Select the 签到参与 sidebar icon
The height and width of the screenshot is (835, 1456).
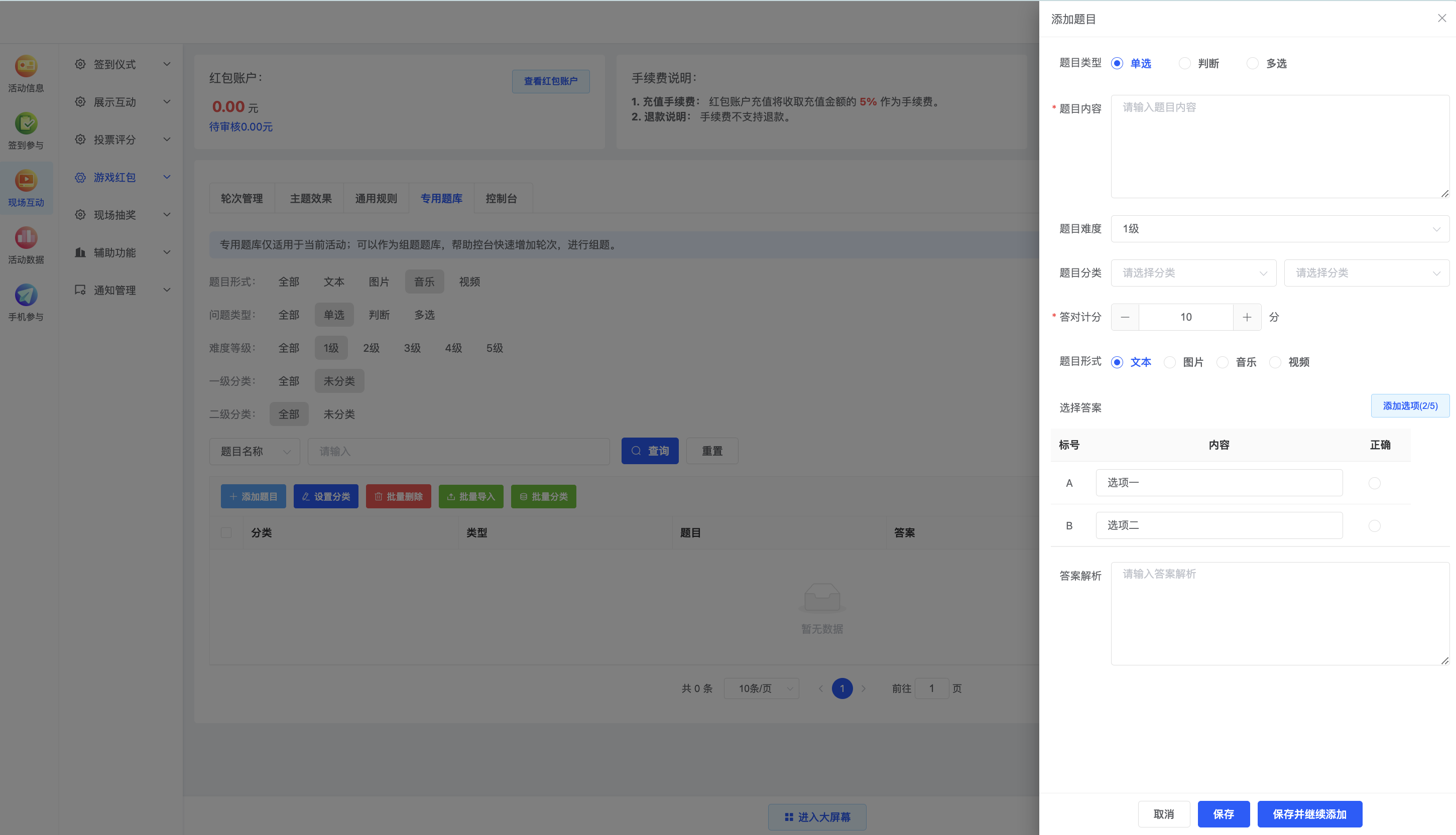click(26, 130)
